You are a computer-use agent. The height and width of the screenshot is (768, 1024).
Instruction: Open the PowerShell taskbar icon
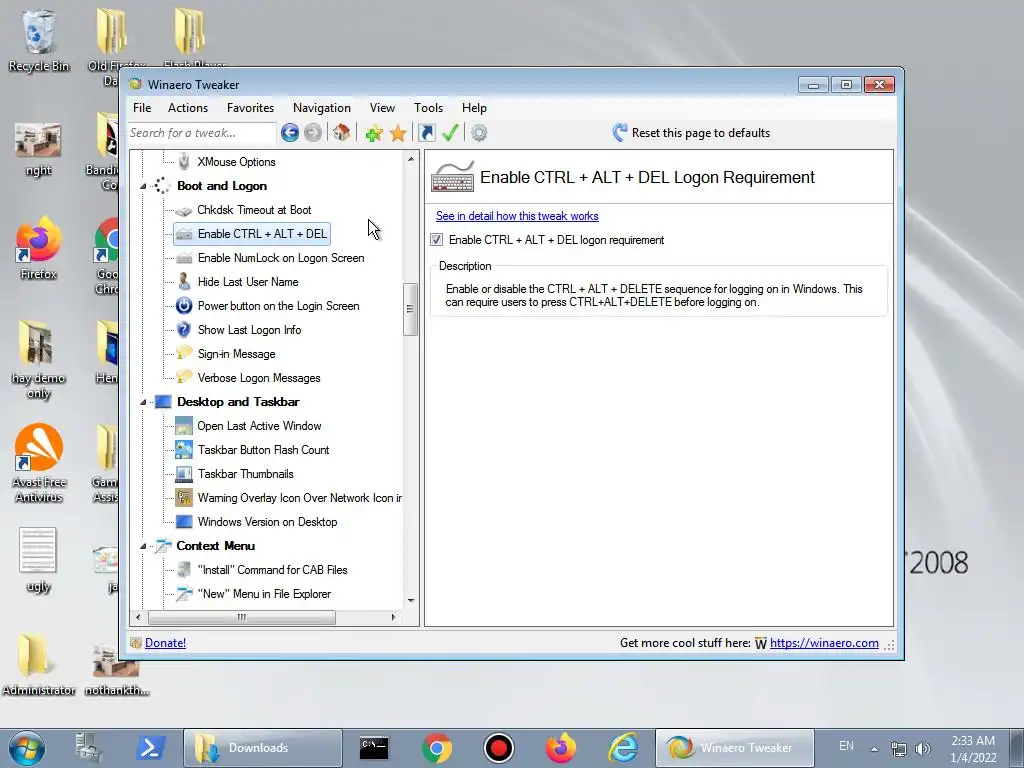click(x=150, y=748)
